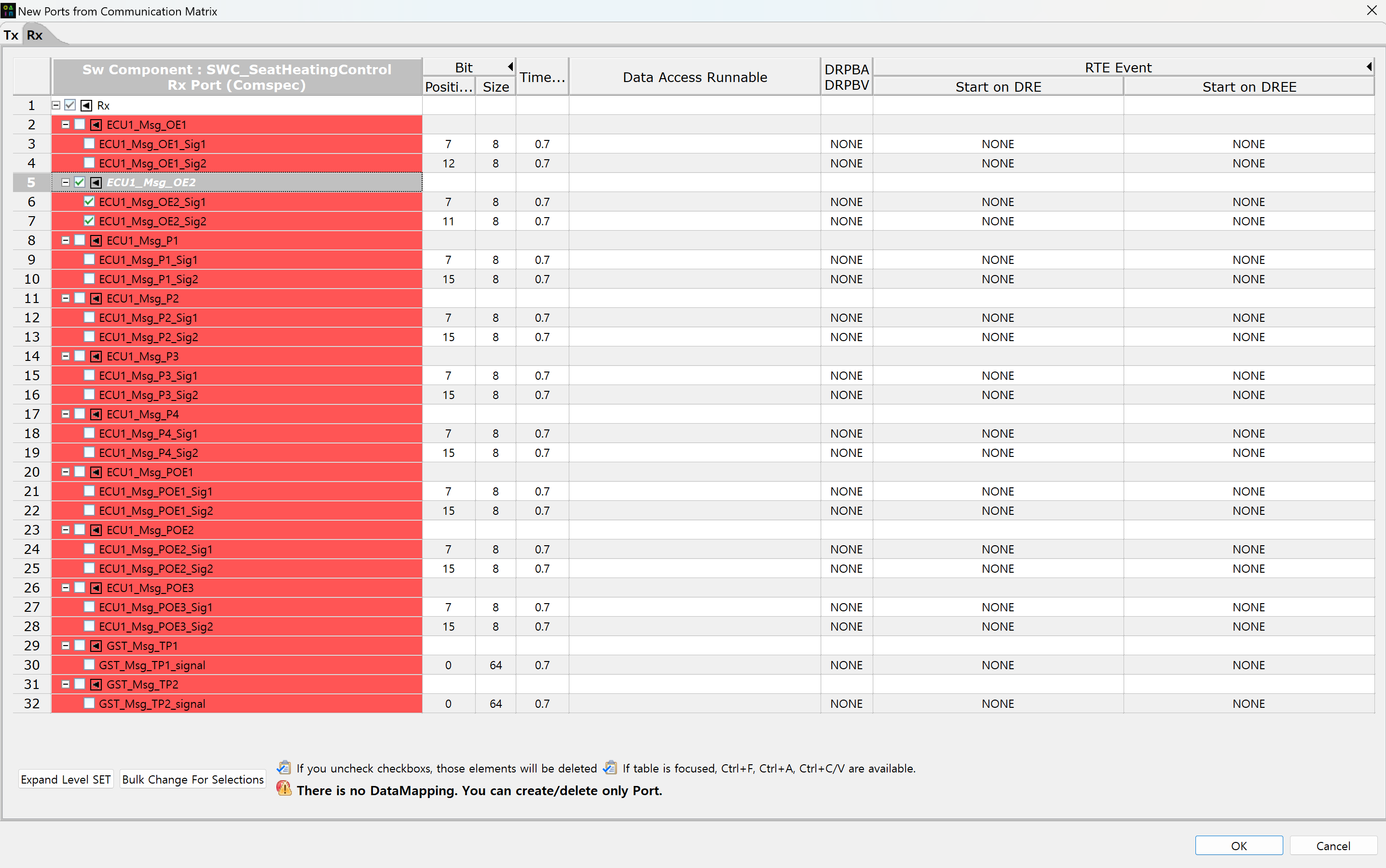Select the ECU1_Msg_POE3_Sig2 row label
The width and height of the screenshot is (1386, 868).
(156, 626)
